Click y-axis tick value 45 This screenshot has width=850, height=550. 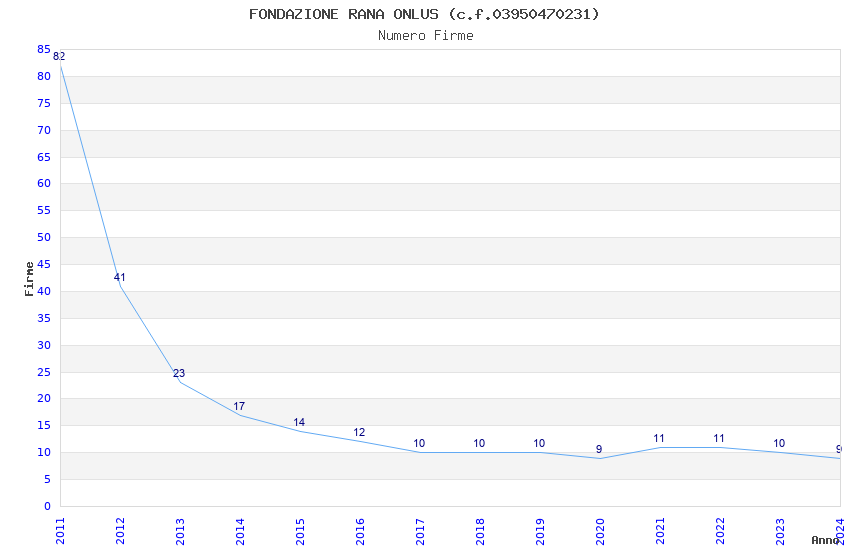[44, 264]
